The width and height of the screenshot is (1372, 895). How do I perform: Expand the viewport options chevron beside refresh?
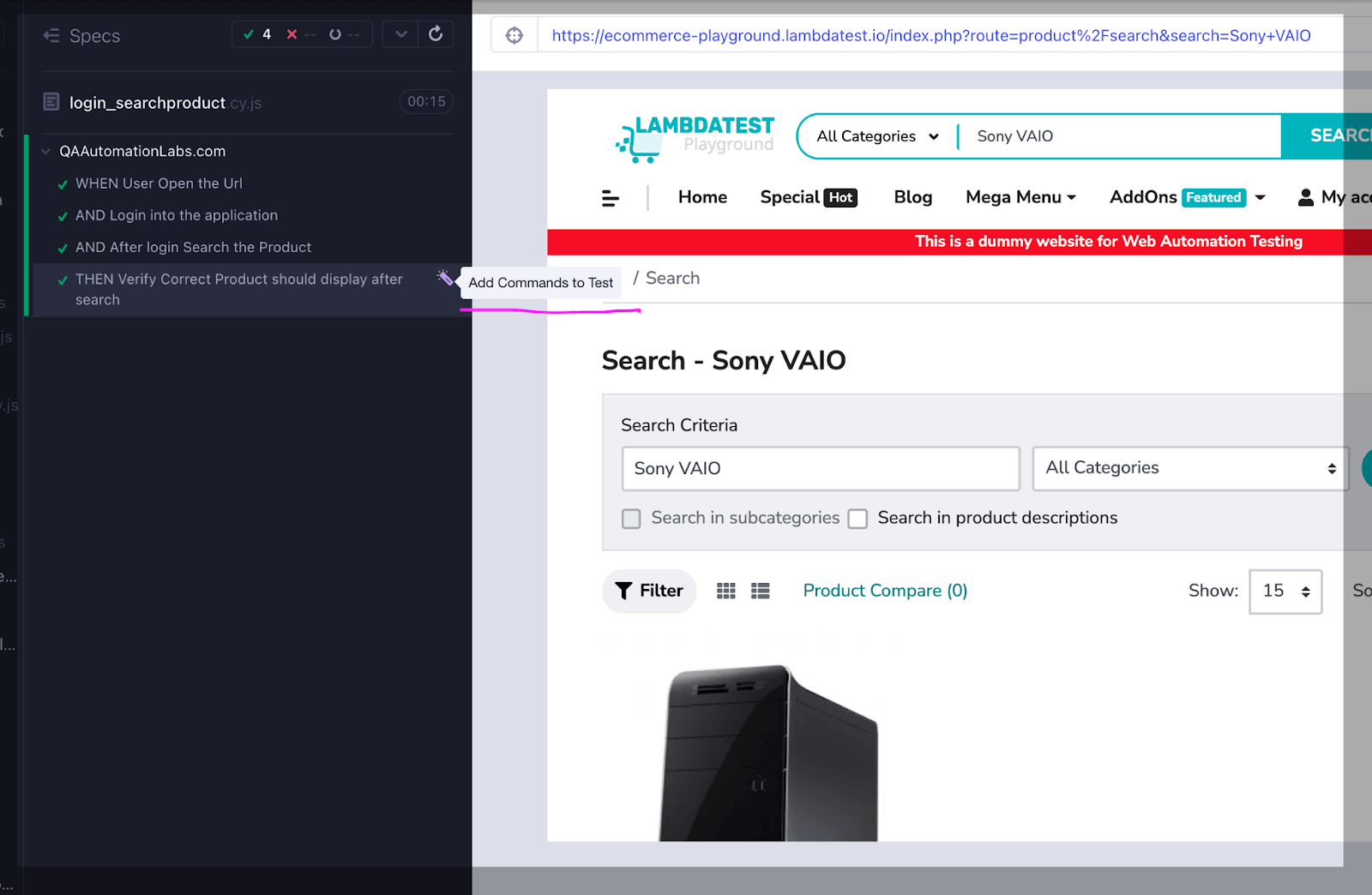(x=400, y=33)
